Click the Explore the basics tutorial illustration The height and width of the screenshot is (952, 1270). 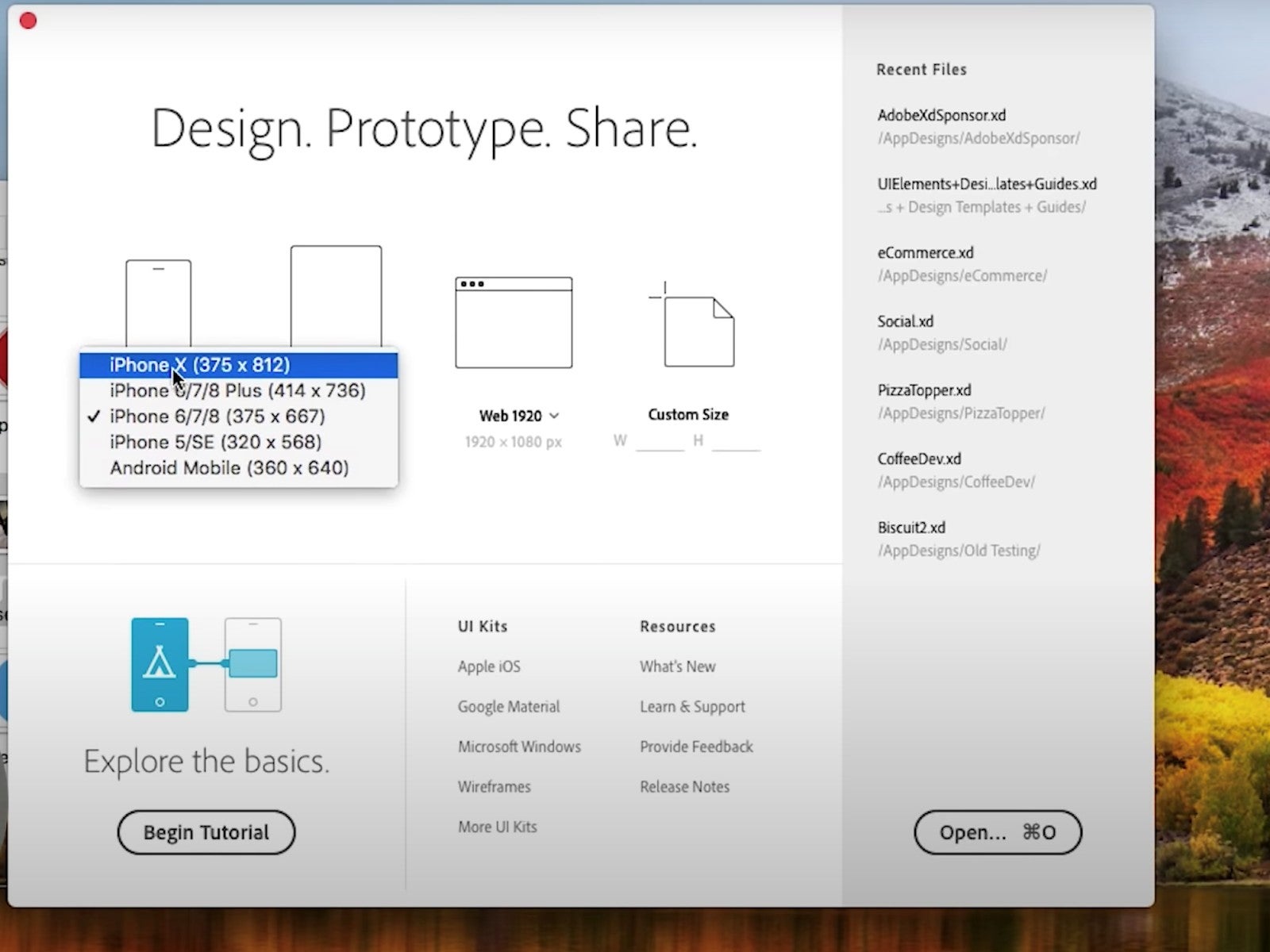206,665
